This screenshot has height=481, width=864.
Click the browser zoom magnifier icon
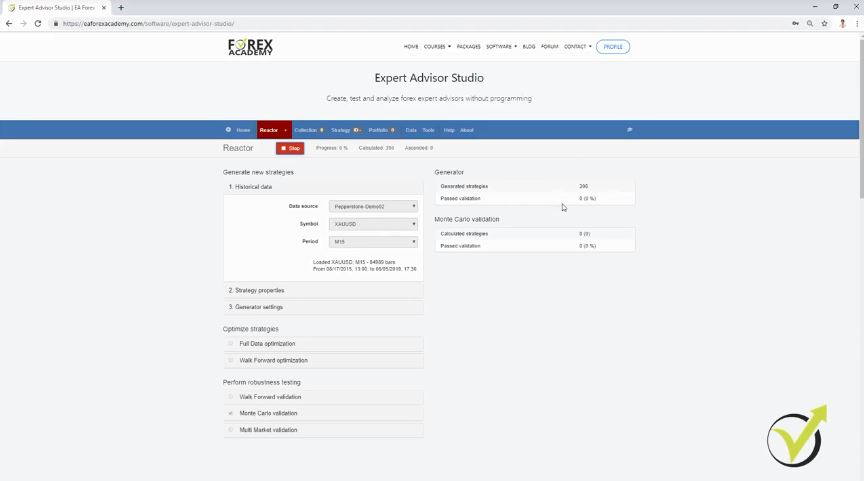click(809, 24)
